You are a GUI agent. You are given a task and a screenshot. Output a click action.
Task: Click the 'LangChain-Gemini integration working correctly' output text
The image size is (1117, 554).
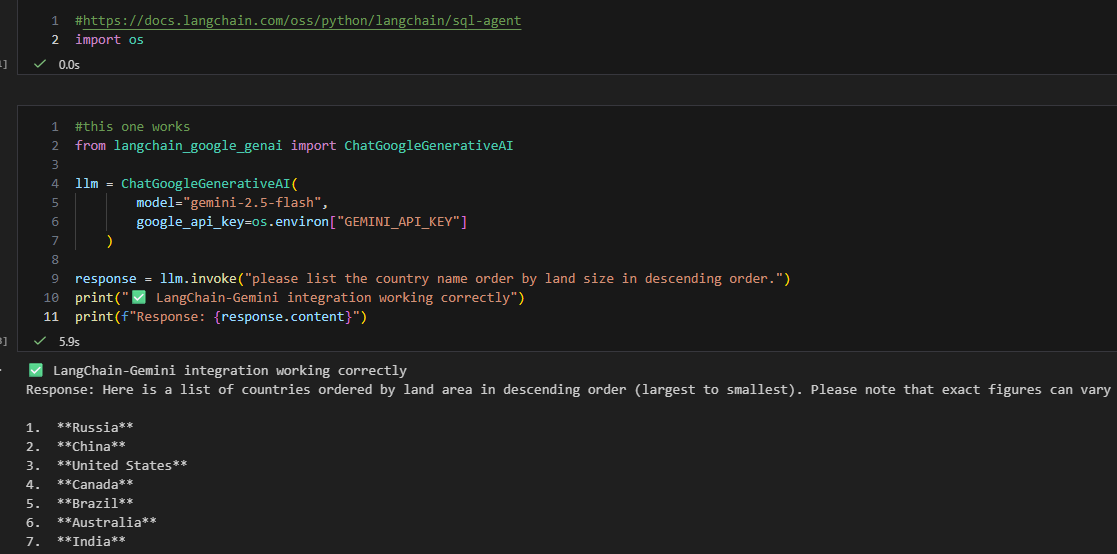[230, 370]
